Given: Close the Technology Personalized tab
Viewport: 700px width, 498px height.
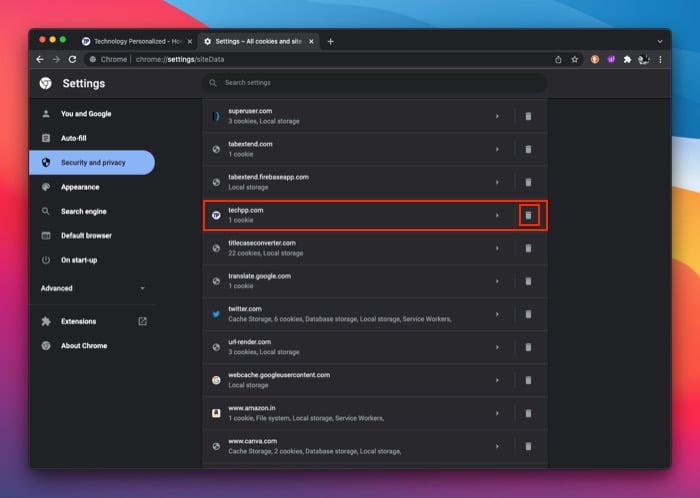Looking at the screenshot, I should [x=190, y=42].
